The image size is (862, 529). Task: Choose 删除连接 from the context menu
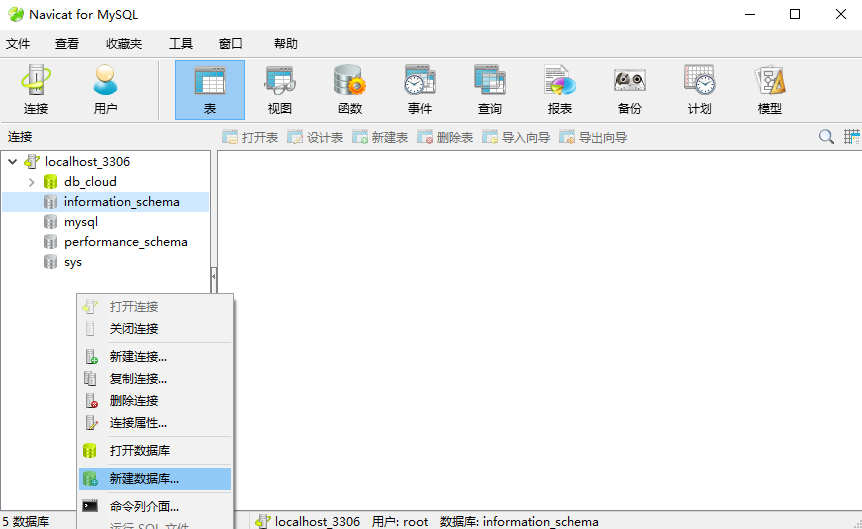(x=155, y=400)
